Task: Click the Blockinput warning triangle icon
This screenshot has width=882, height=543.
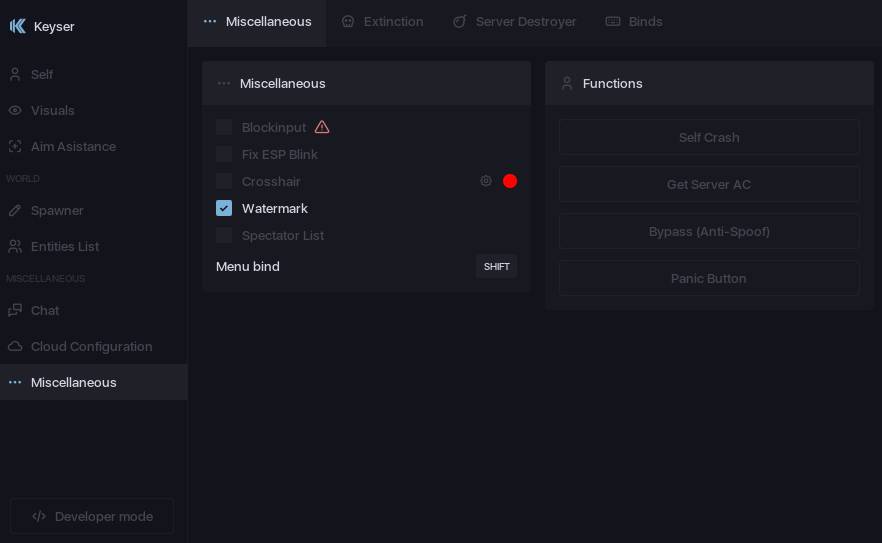Action: [x=322, y=127]
